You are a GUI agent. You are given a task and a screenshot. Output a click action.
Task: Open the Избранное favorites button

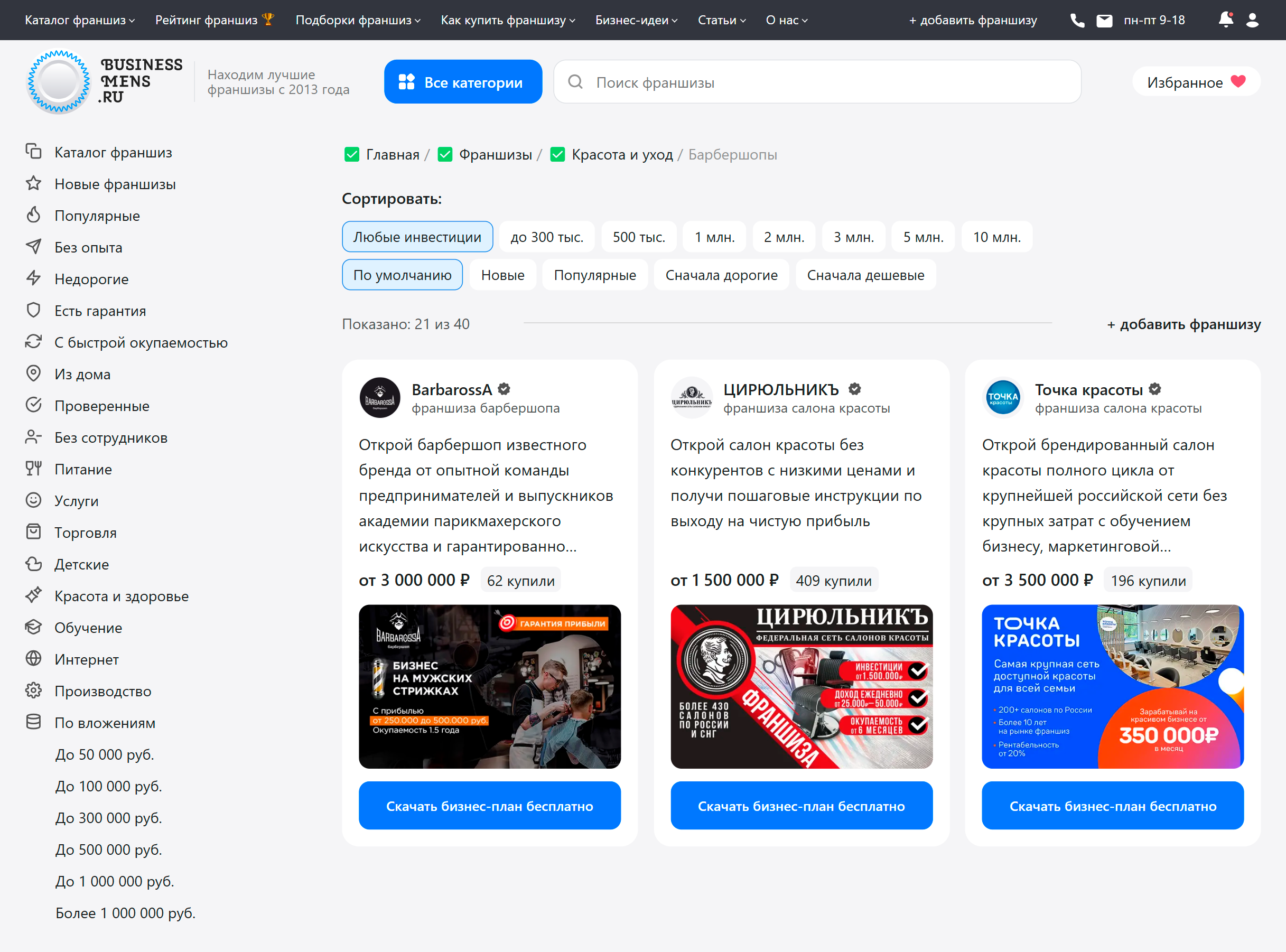click(1196, 82)
